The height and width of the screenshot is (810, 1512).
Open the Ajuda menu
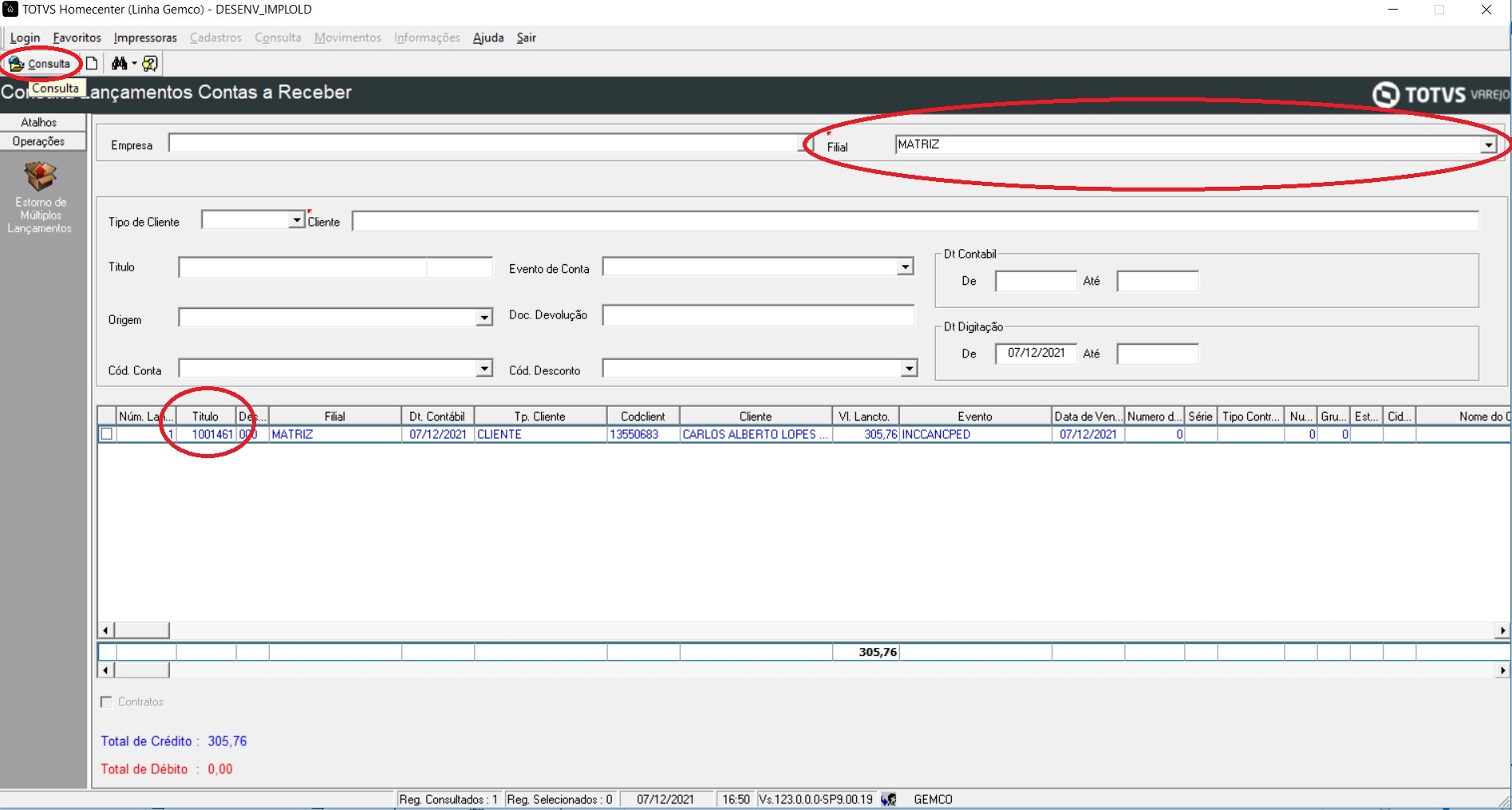[x=488, y=38]
